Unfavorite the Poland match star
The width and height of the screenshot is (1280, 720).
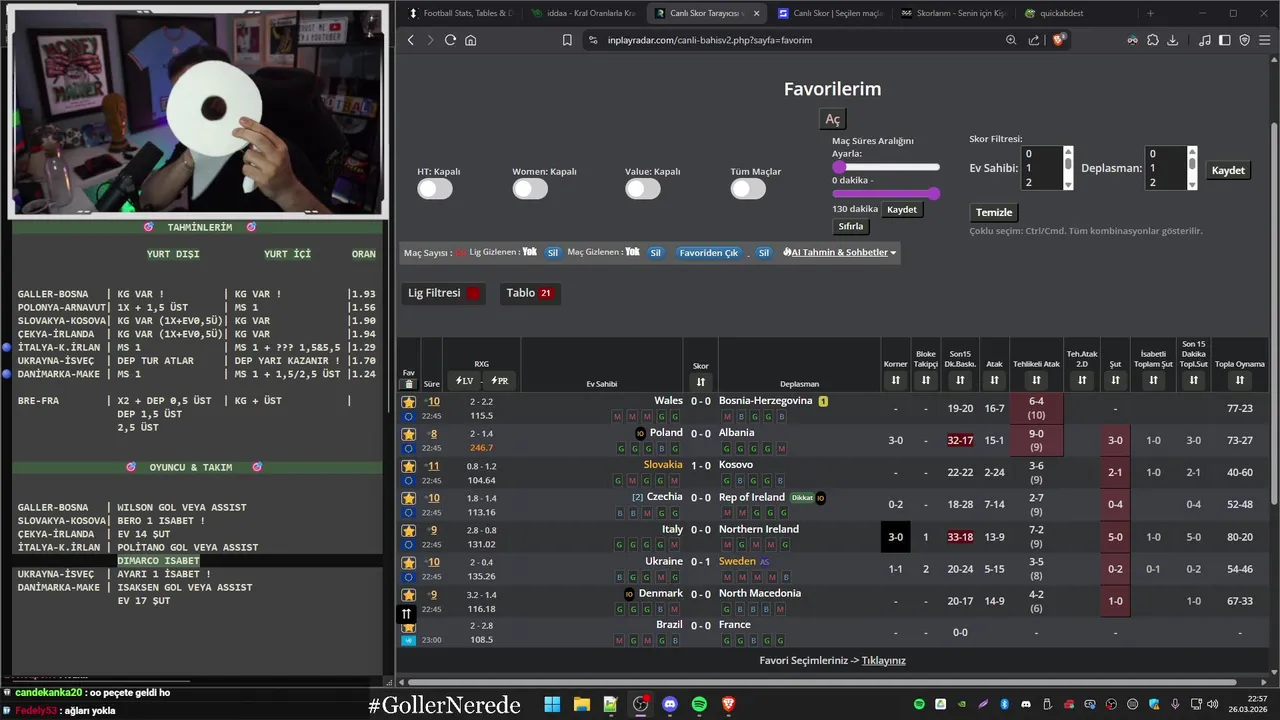[408, 434]
